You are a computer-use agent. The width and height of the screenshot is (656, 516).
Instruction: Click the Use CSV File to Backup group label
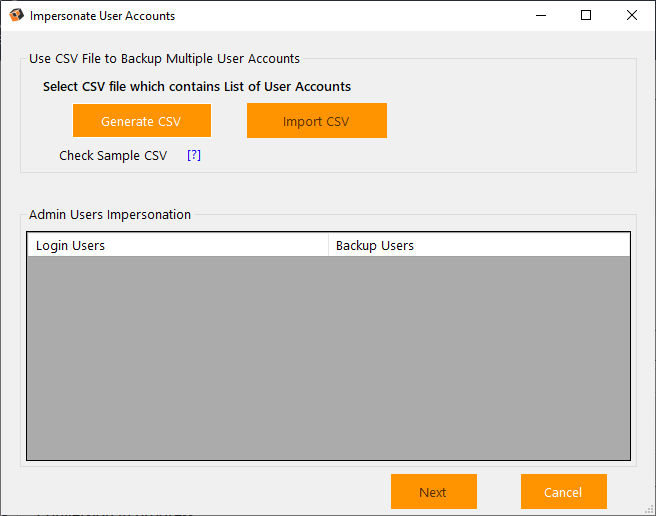click(x=164, y=59)
